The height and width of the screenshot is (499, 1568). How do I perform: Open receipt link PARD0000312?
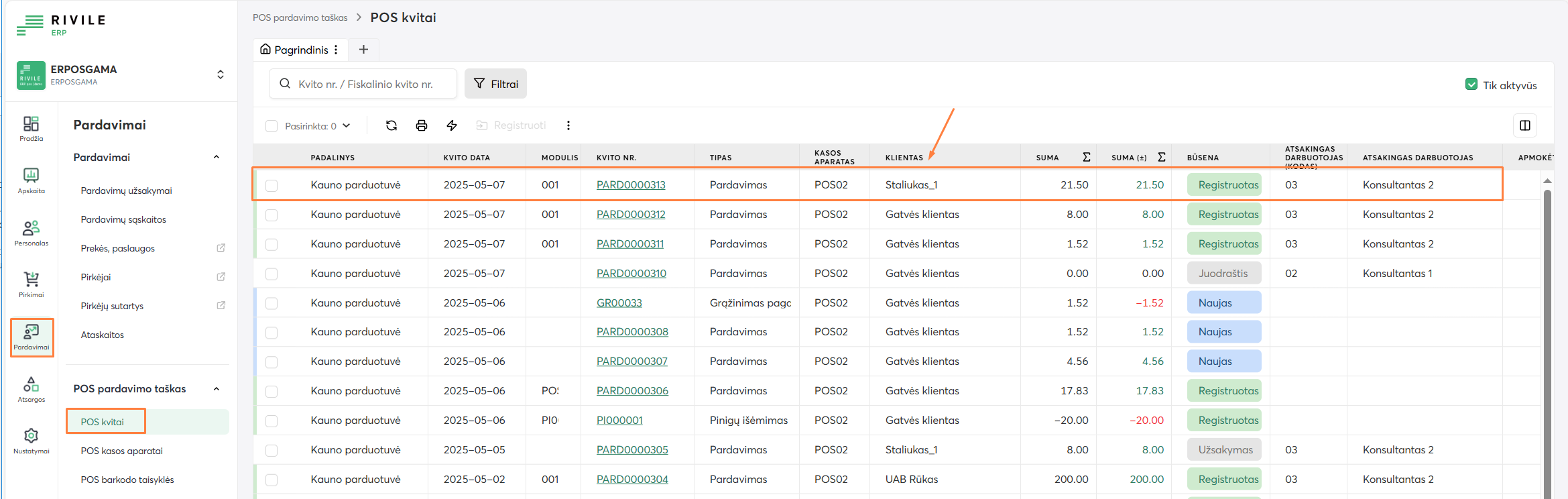click(x=630, y=215)
